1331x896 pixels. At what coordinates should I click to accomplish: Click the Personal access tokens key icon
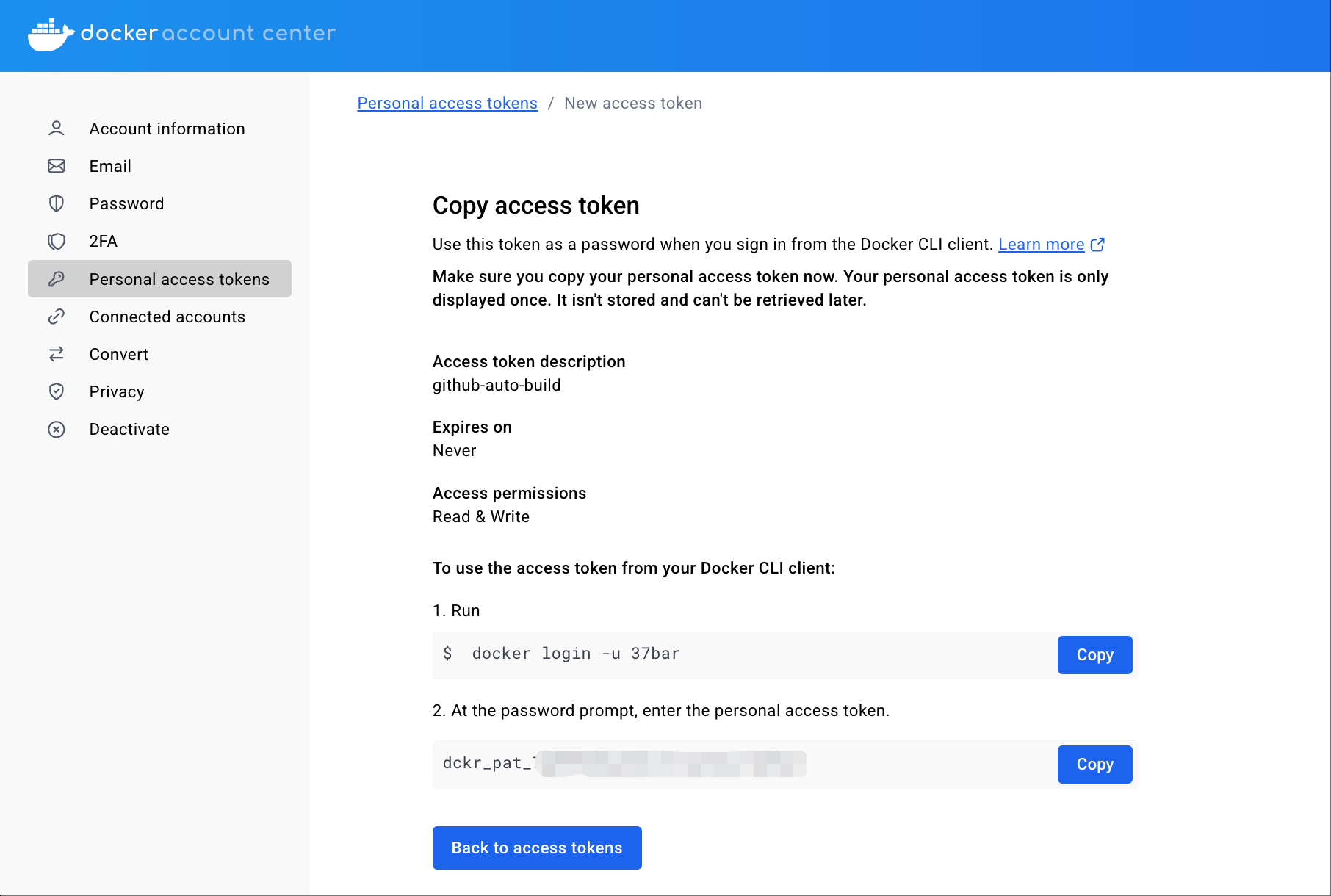(57, 279)
